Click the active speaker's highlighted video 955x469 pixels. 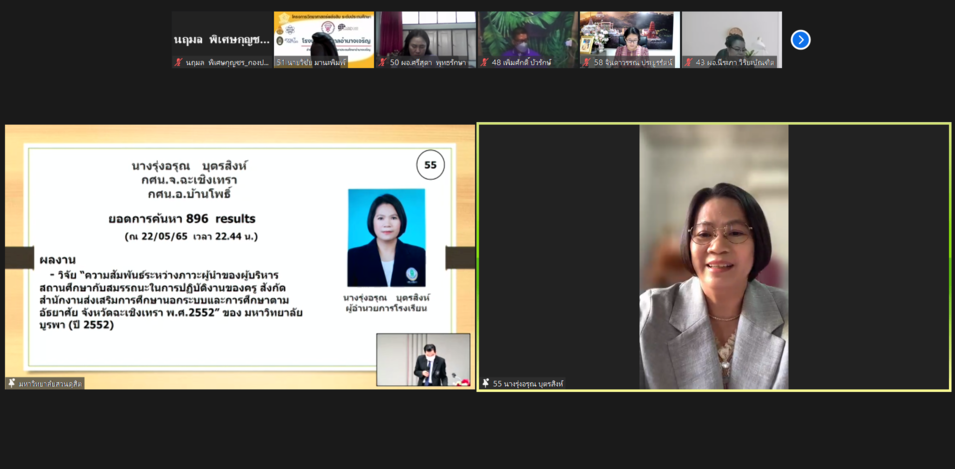pyautogui.click(x=713, y=255)
